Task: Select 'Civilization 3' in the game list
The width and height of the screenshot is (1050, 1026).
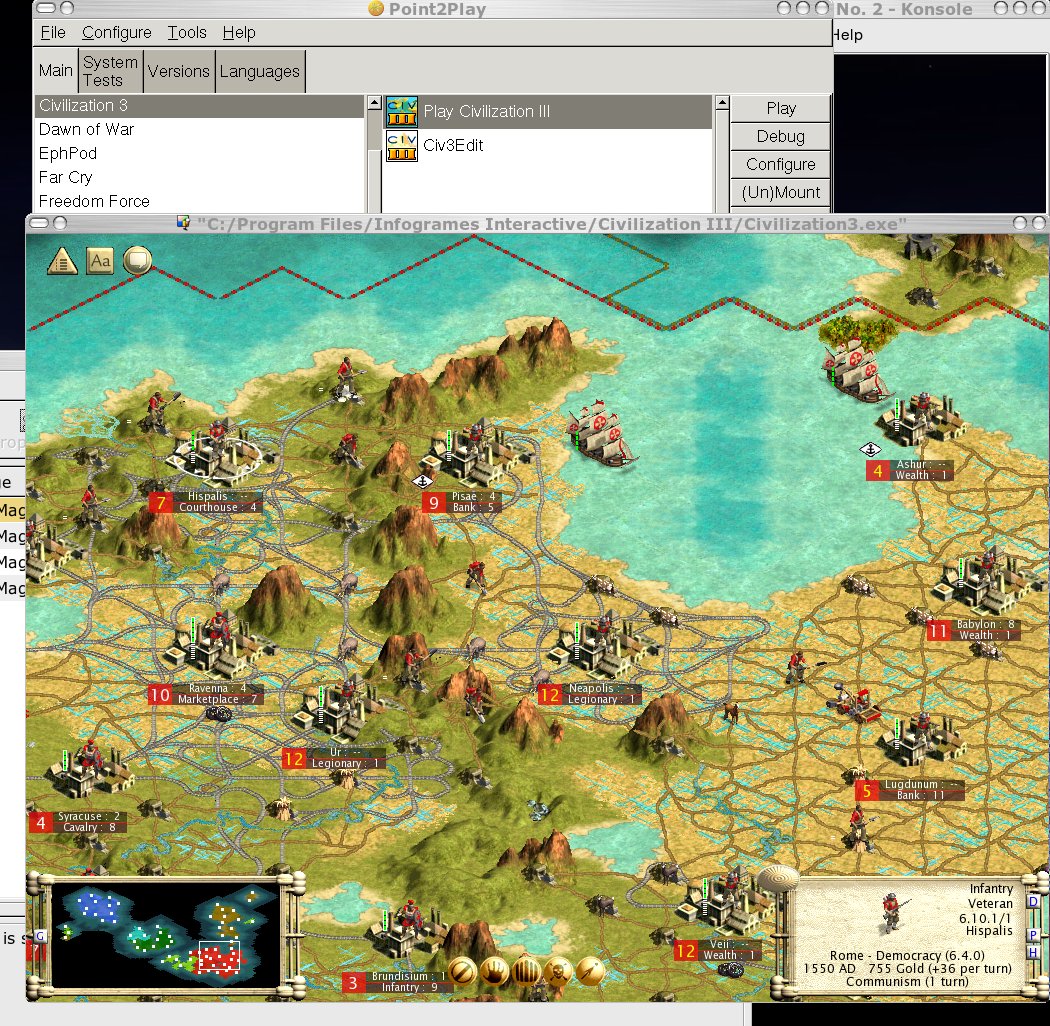Action: pyautogui.click(x=200, y=106)
